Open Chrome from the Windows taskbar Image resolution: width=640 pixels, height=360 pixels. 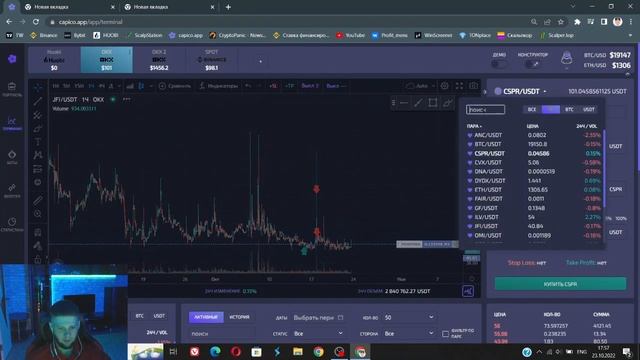click(x=318, y=351)
